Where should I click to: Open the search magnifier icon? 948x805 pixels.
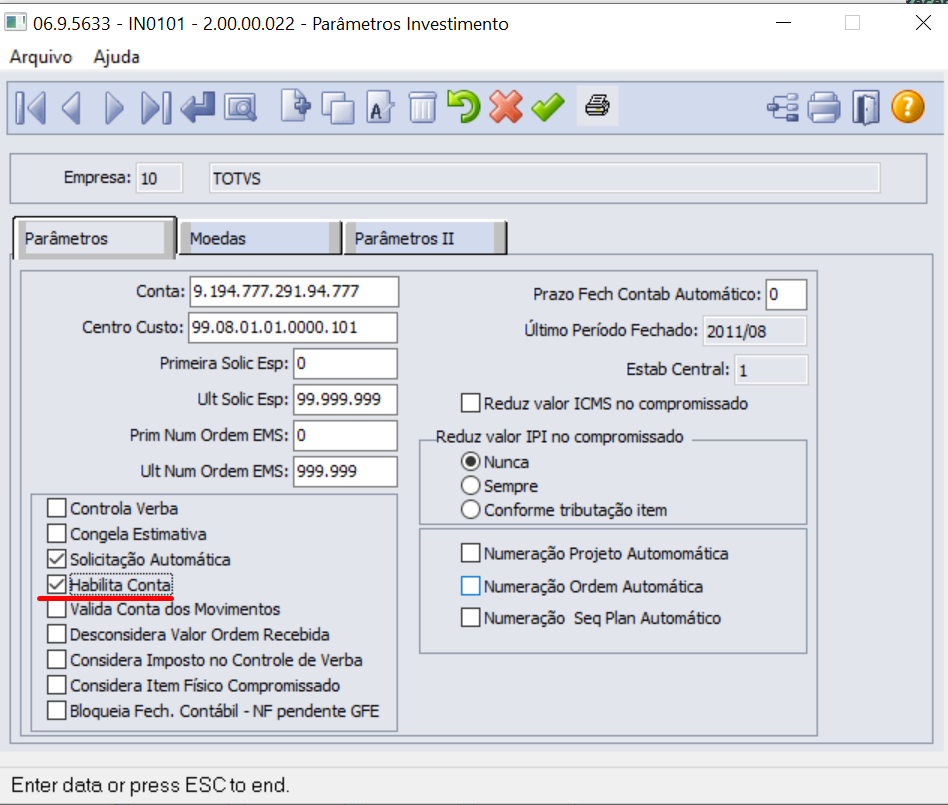[241, 108]
